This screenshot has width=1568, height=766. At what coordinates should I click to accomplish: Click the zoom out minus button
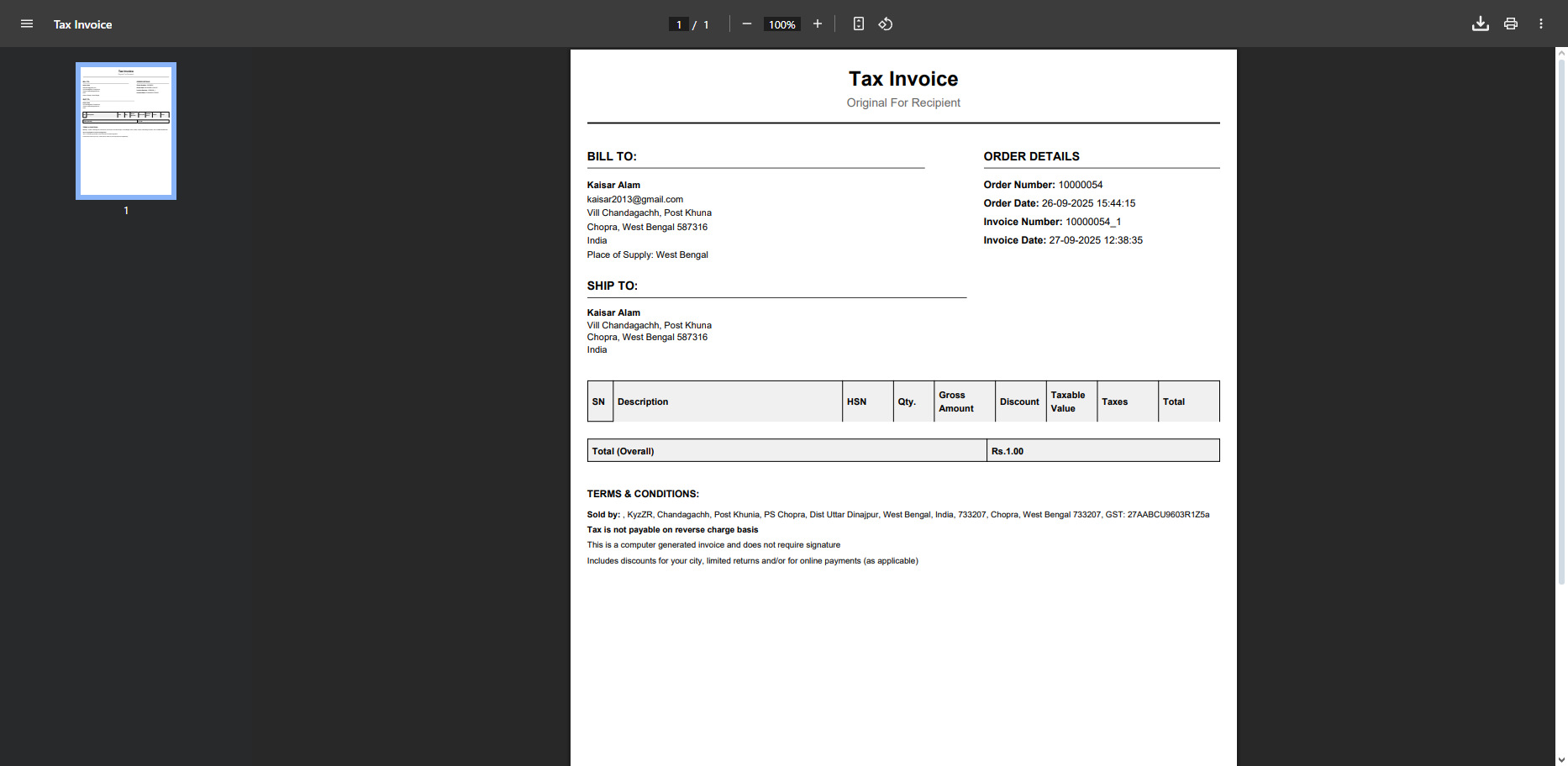tap(746, 24)
